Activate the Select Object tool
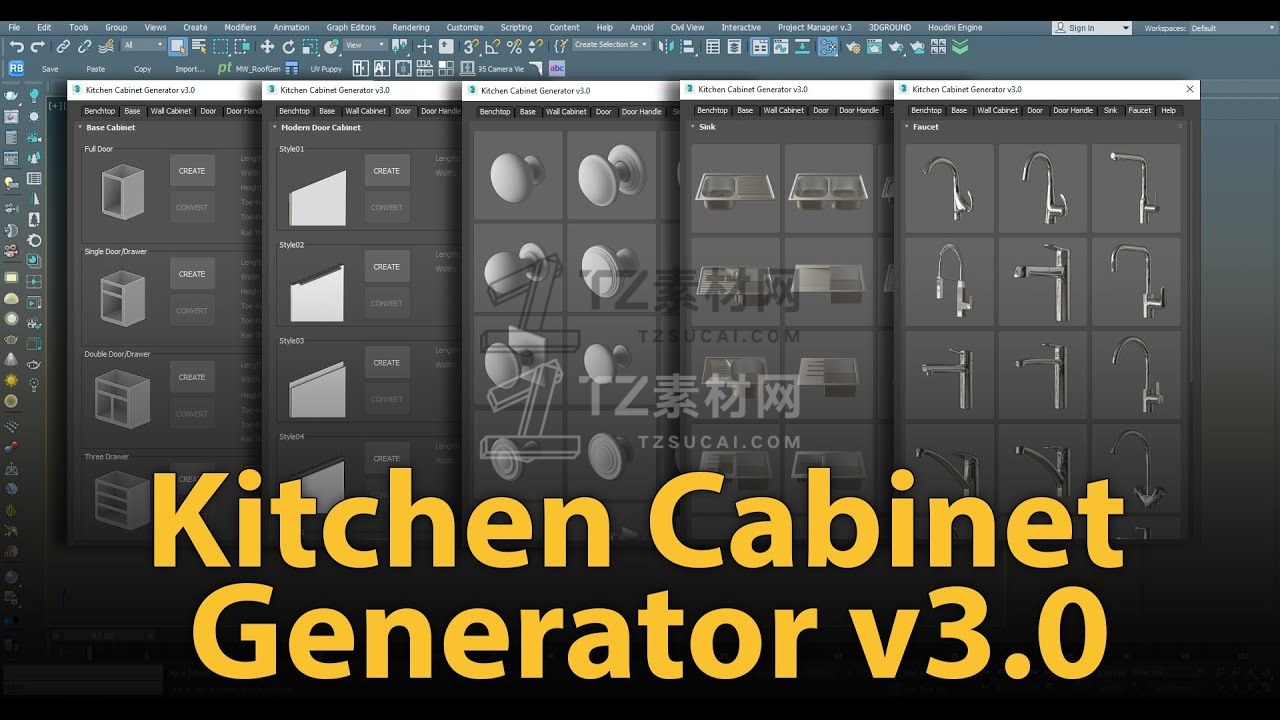 pyautogui.click(x=178, y=46)
